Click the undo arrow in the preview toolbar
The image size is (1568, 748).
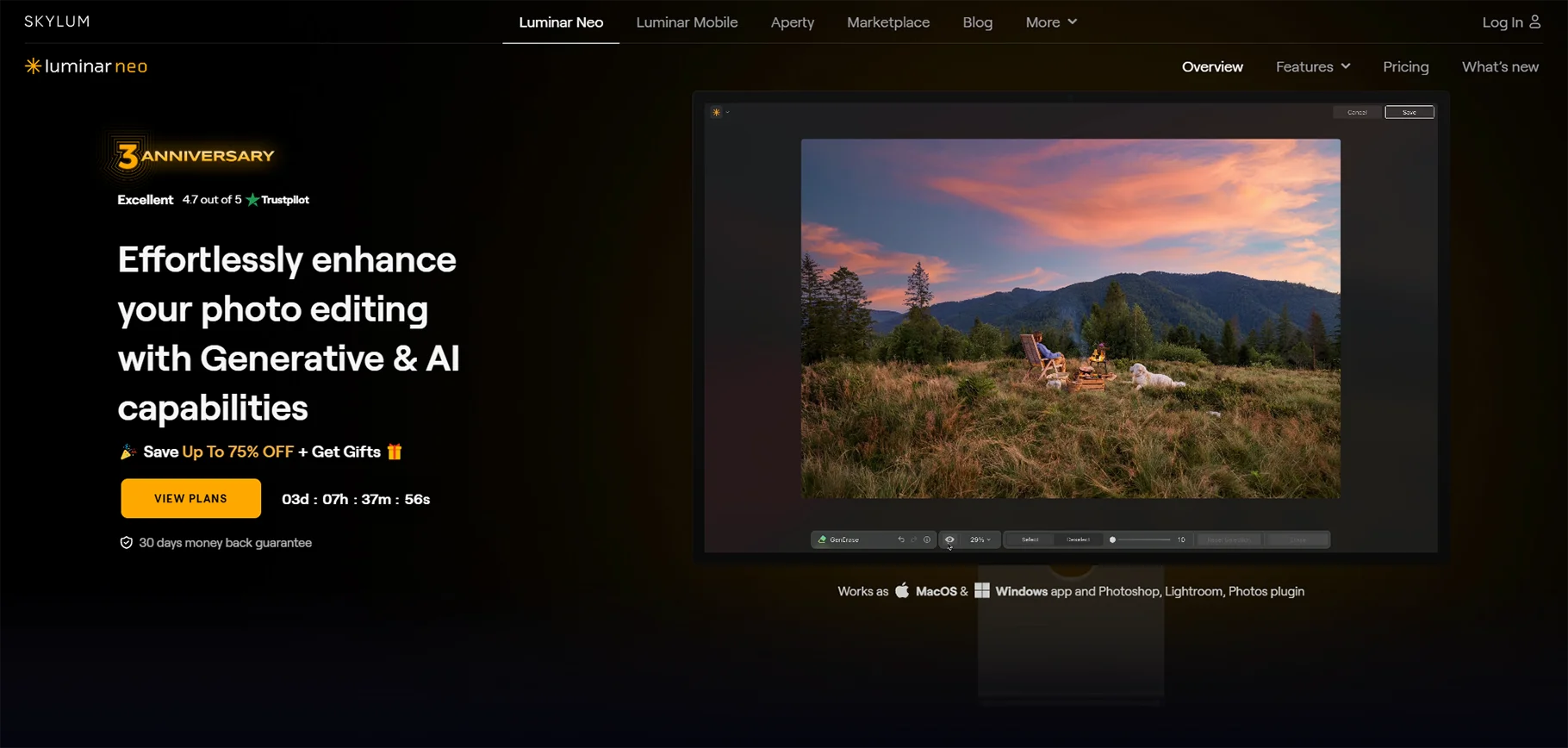tap(901, 539)
